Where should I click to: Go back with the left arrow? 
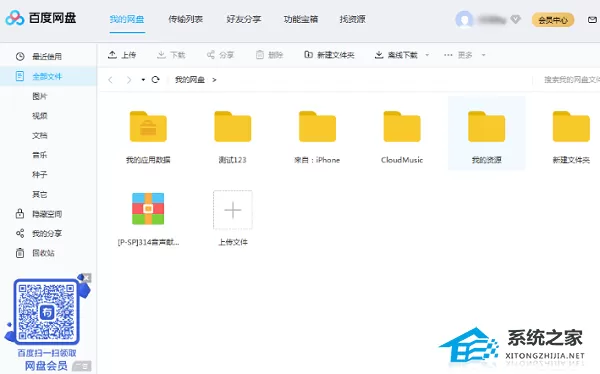click(111, 80)
